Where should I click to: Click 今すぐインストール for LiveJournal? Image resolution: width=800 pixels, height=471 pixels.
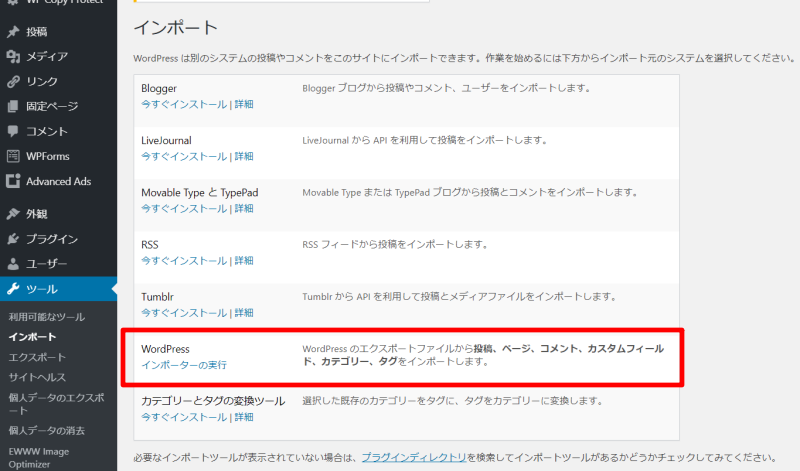tap(184, 156)
